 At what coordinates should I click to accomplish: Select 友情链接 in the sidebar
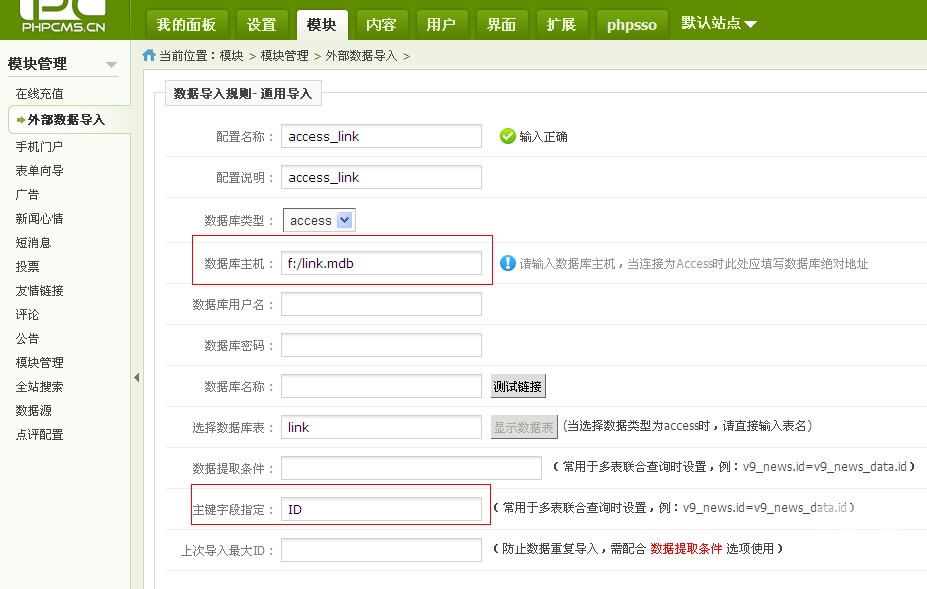(39, 291)
